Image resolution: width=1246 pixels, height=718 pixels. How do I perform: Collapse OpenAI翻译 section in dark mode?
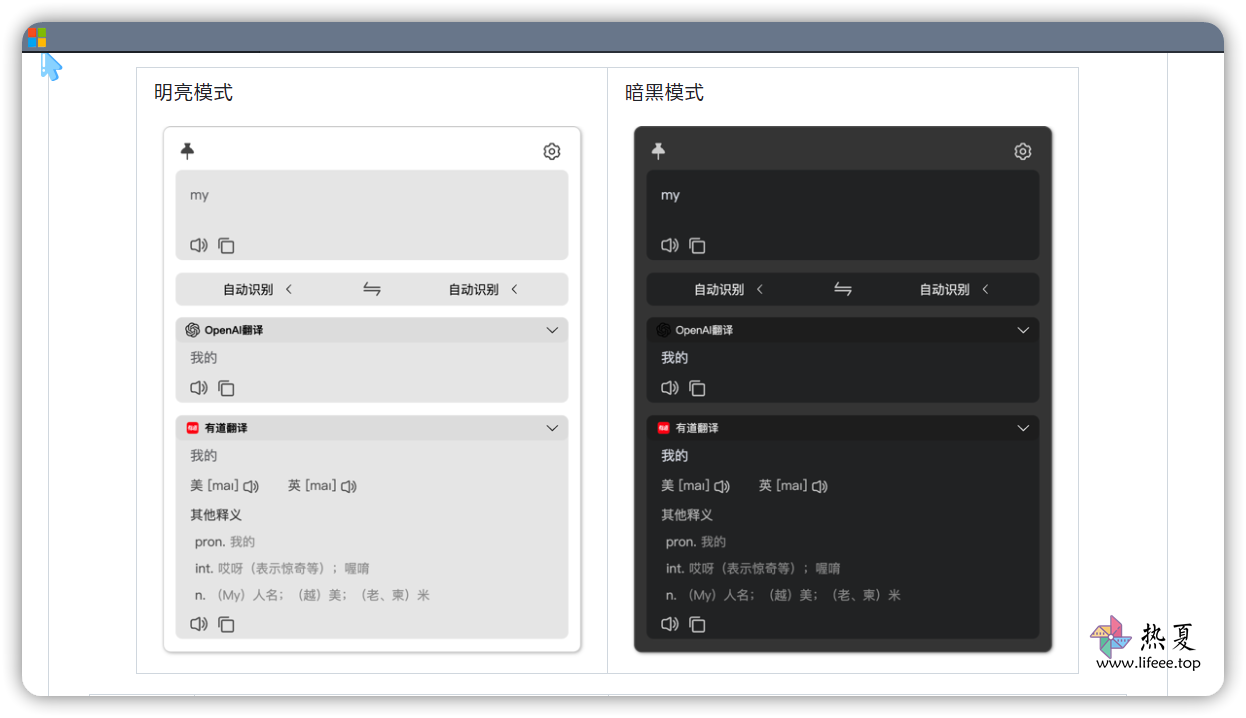1023,330
